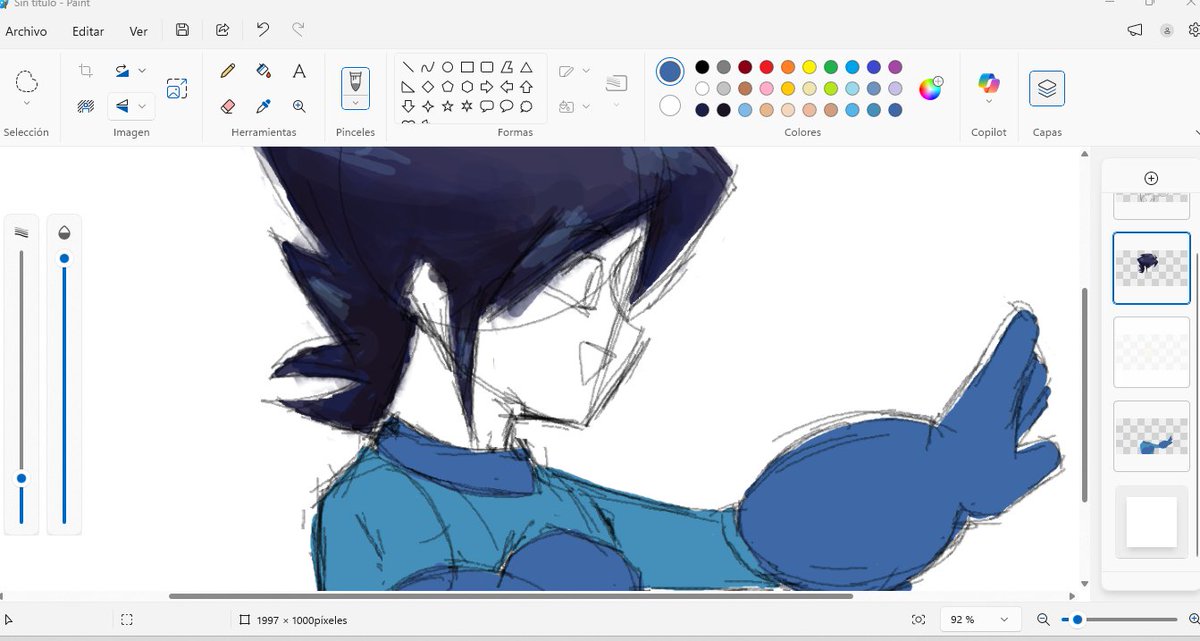Open the Archivo menu

(x=26, y=31)
